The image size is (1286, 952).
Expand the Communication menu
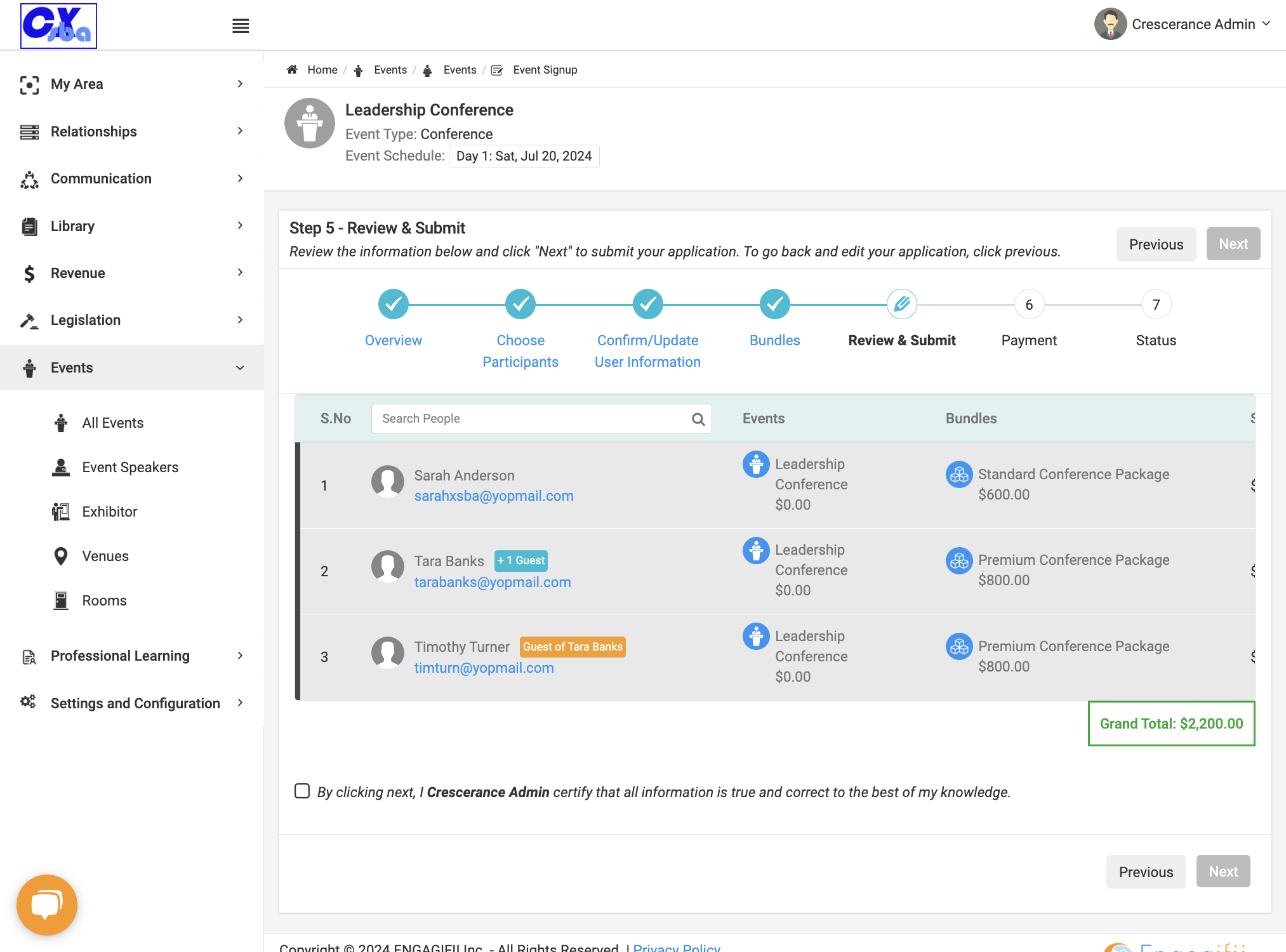click(132, 178)
